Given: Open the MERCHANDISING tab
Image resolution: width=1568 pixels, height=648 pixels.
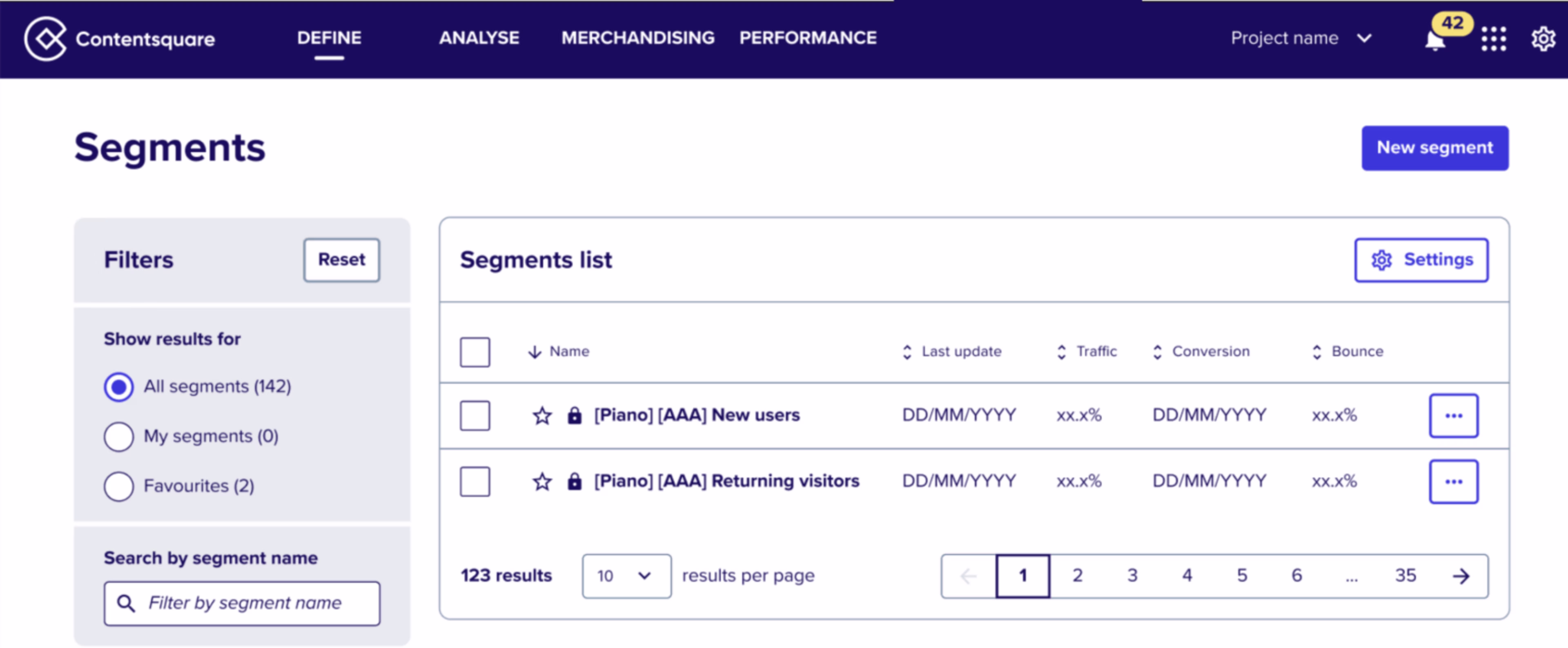Looking at the screenshot, I should (x=637, y=38).
